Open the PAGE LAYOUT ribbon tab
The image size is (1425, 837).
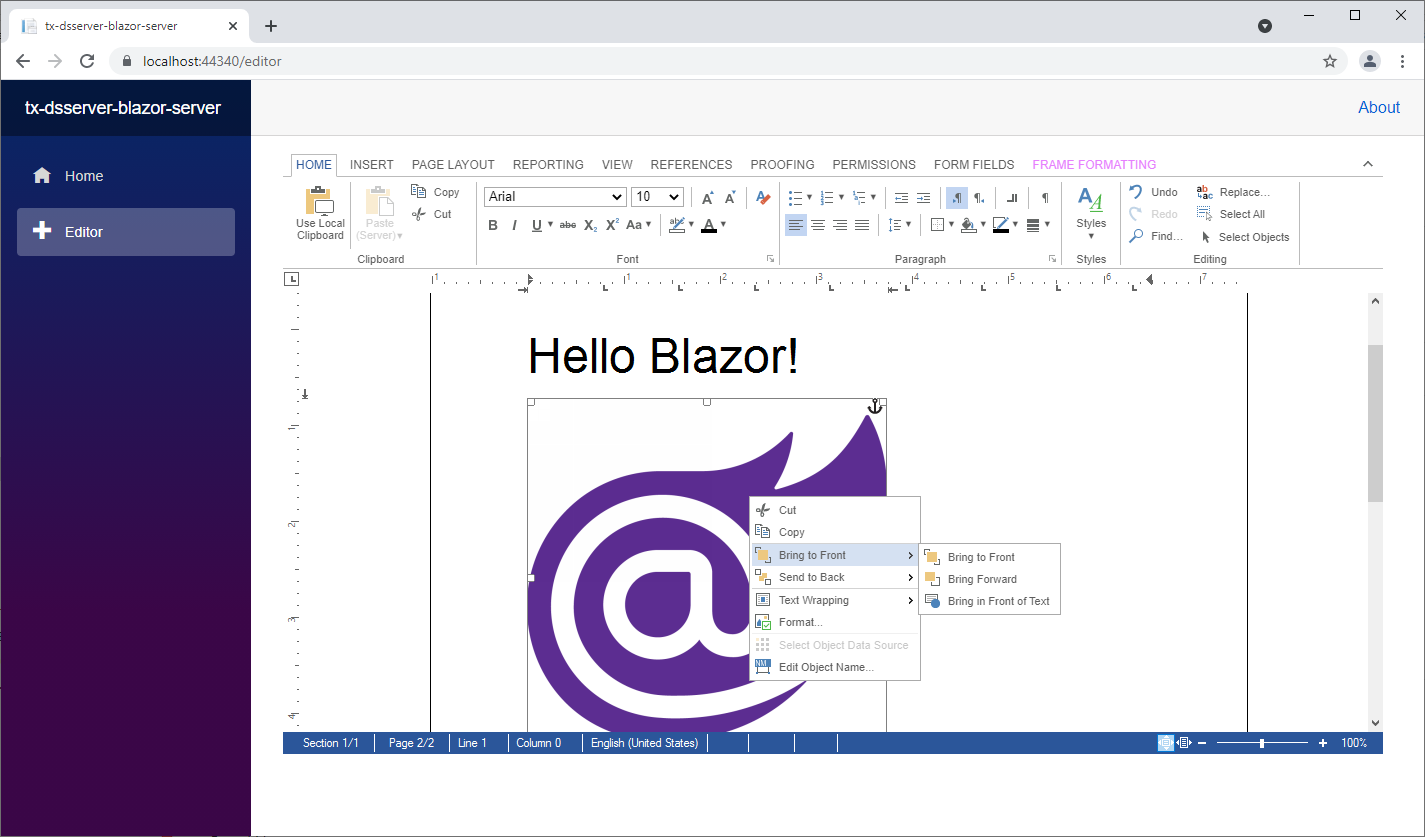click(453, 165)
